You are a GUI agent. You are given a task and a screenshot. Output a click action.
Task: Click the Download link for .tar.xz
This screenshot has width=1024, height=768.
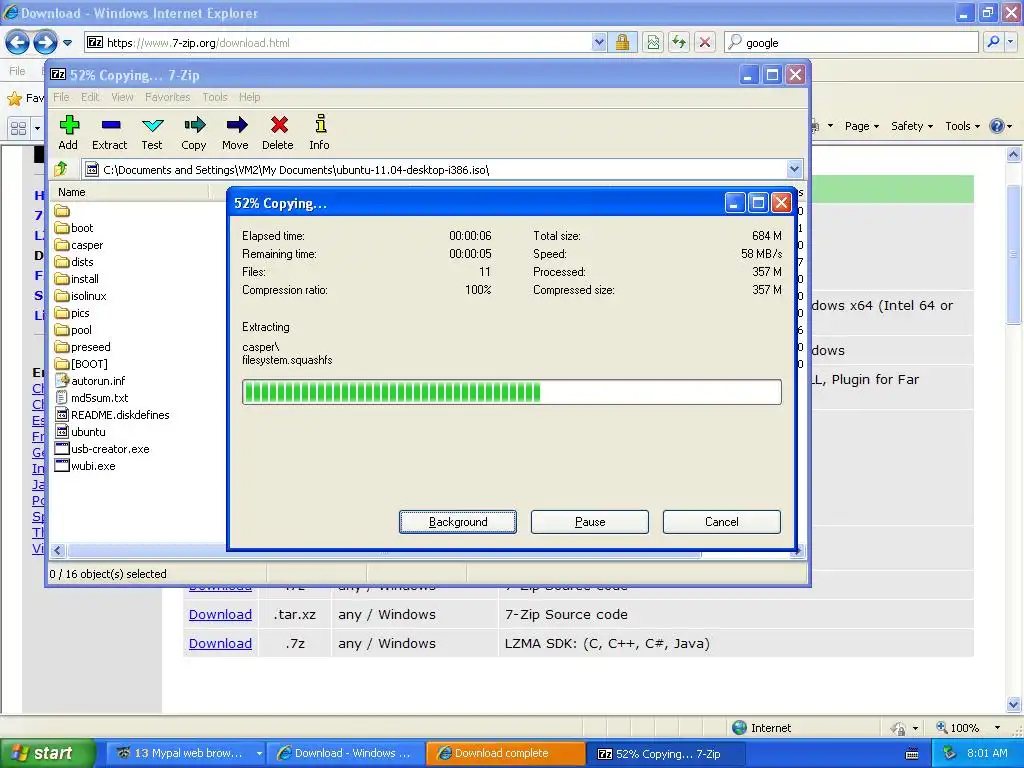pos(220,615)
